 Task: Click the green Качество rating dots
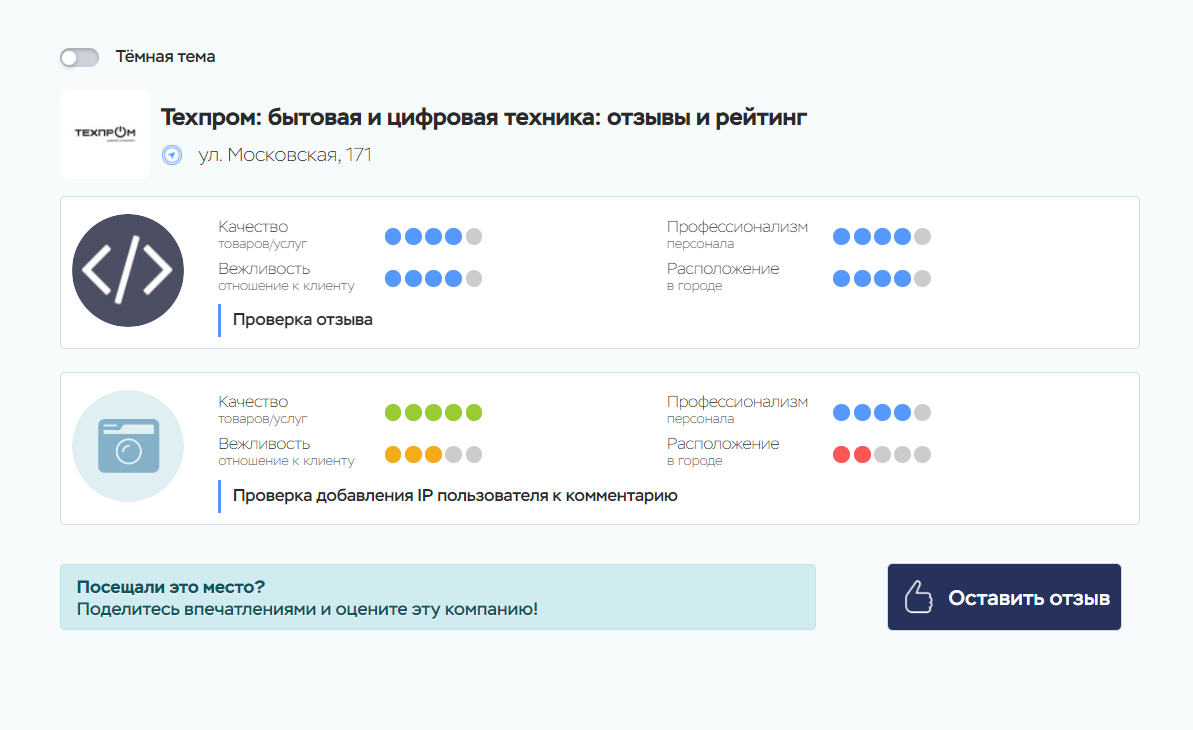(x=433, y=412)
